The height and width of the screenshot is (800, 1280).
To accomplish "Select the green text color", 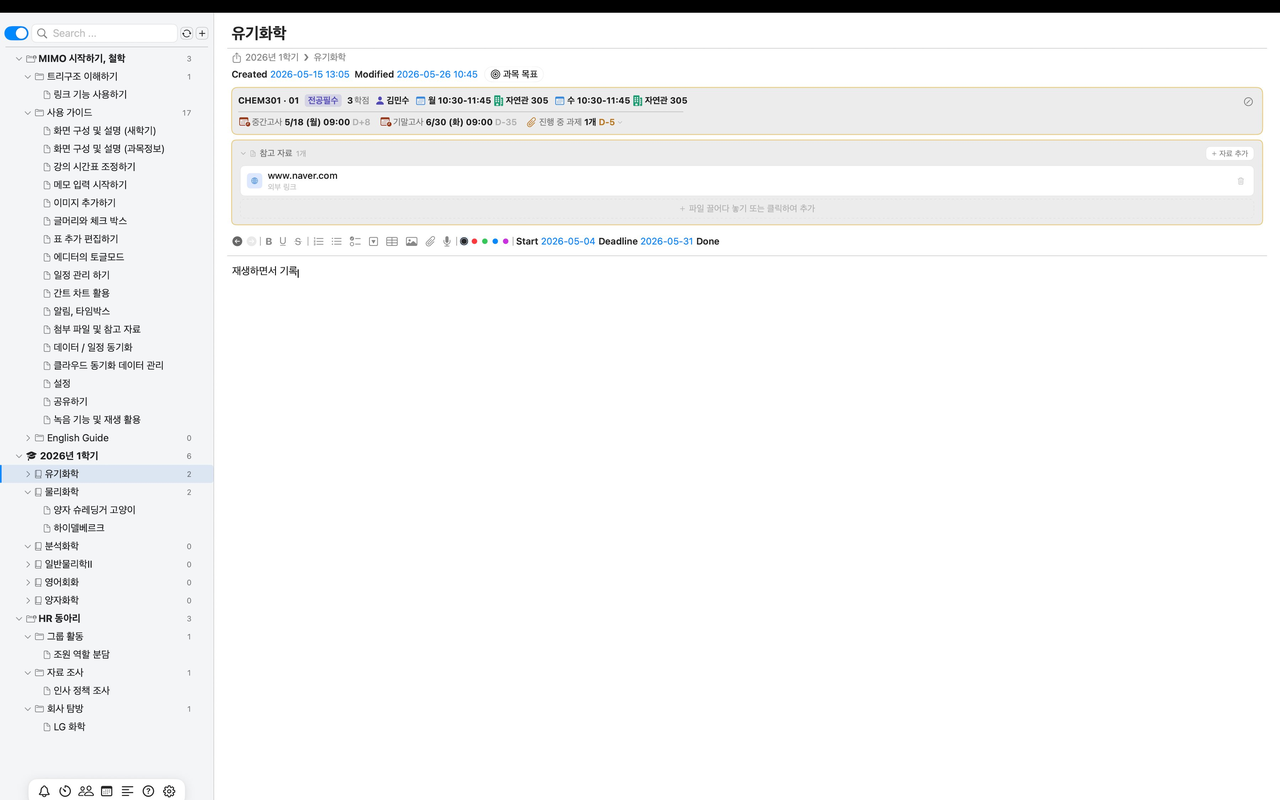I will [x=485, y=241].
